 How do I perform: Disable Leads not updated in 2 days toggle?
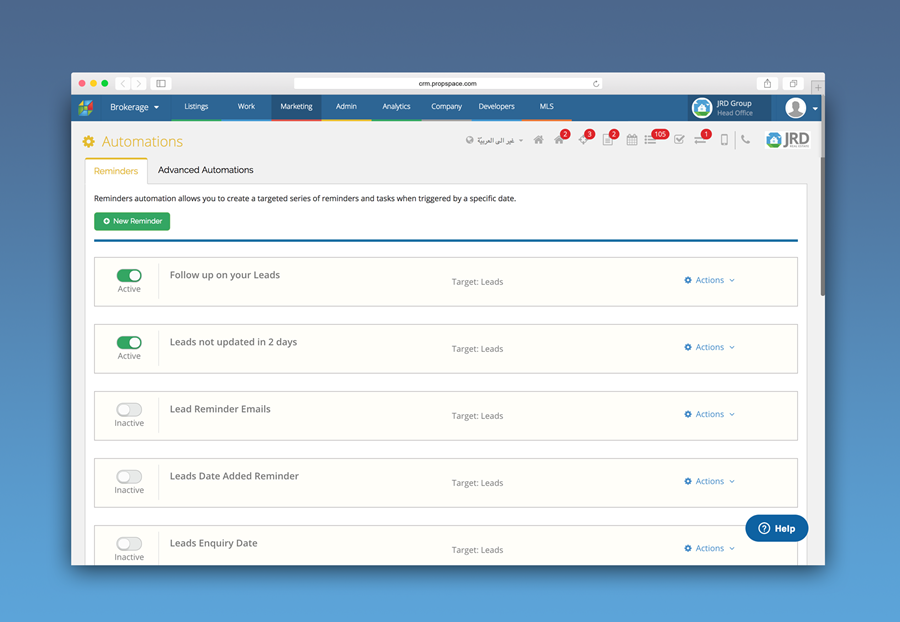tap(129, 343)
